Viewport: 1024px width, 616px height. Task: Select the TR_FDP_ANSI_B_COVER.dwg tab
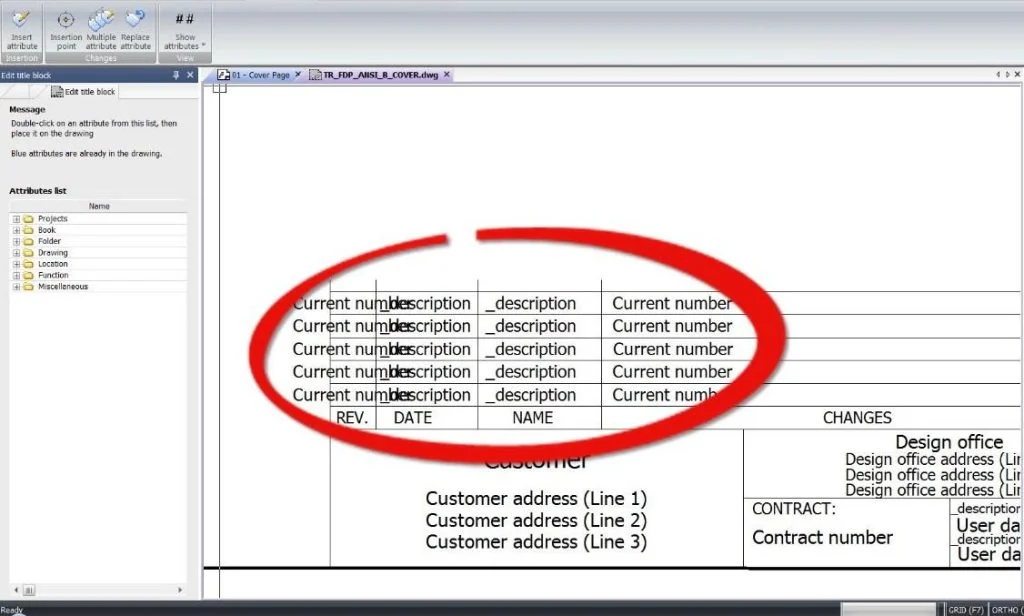click(381, 74)
